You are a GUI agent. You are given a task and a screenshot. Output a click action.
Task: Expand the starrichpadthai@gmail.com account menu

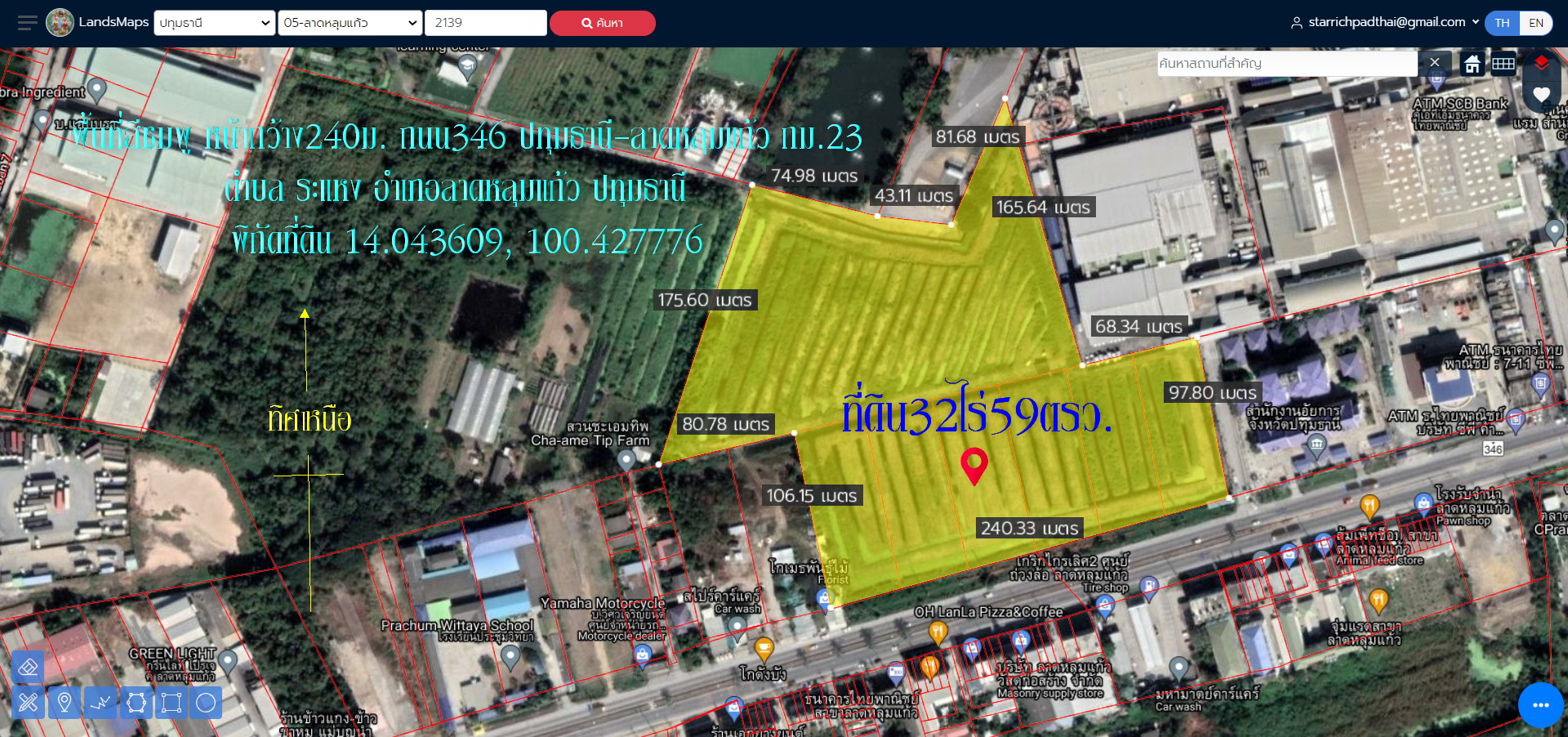pyautogui.click(x=1385, y=22)
